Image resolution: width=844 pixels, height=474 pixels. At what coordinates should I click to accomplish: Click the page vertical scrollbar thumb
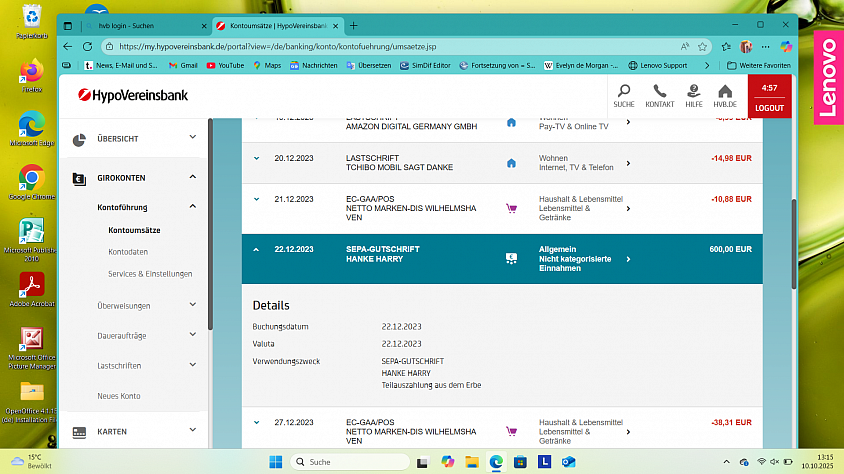pos(794,244)
